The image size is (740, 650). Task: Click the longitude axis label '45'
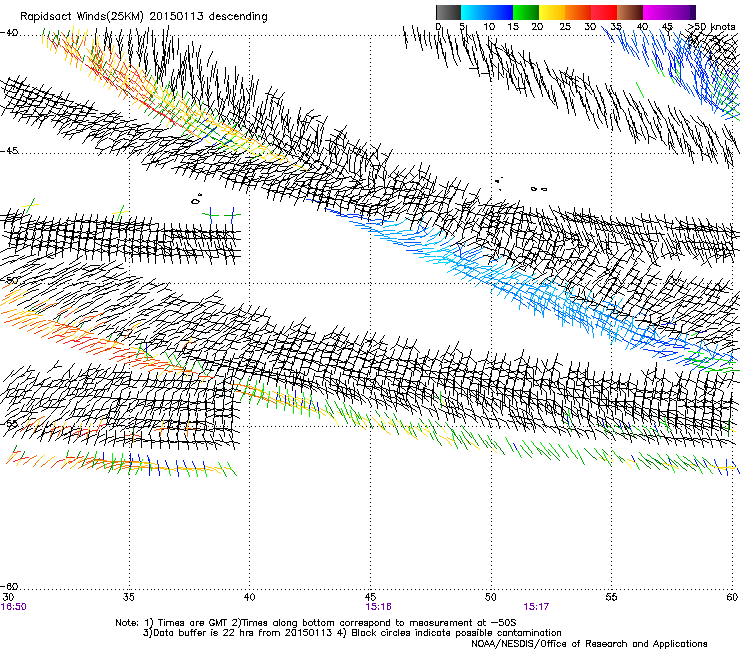click(x=370, y=597)
